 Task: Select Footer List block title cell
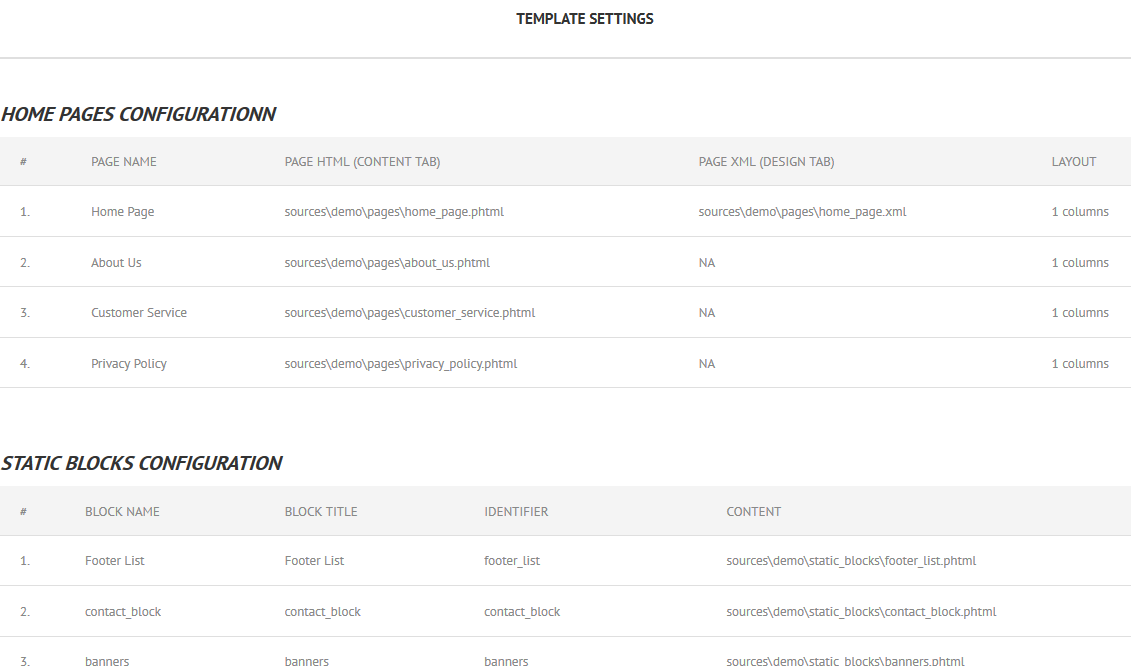tap(314, 561)
